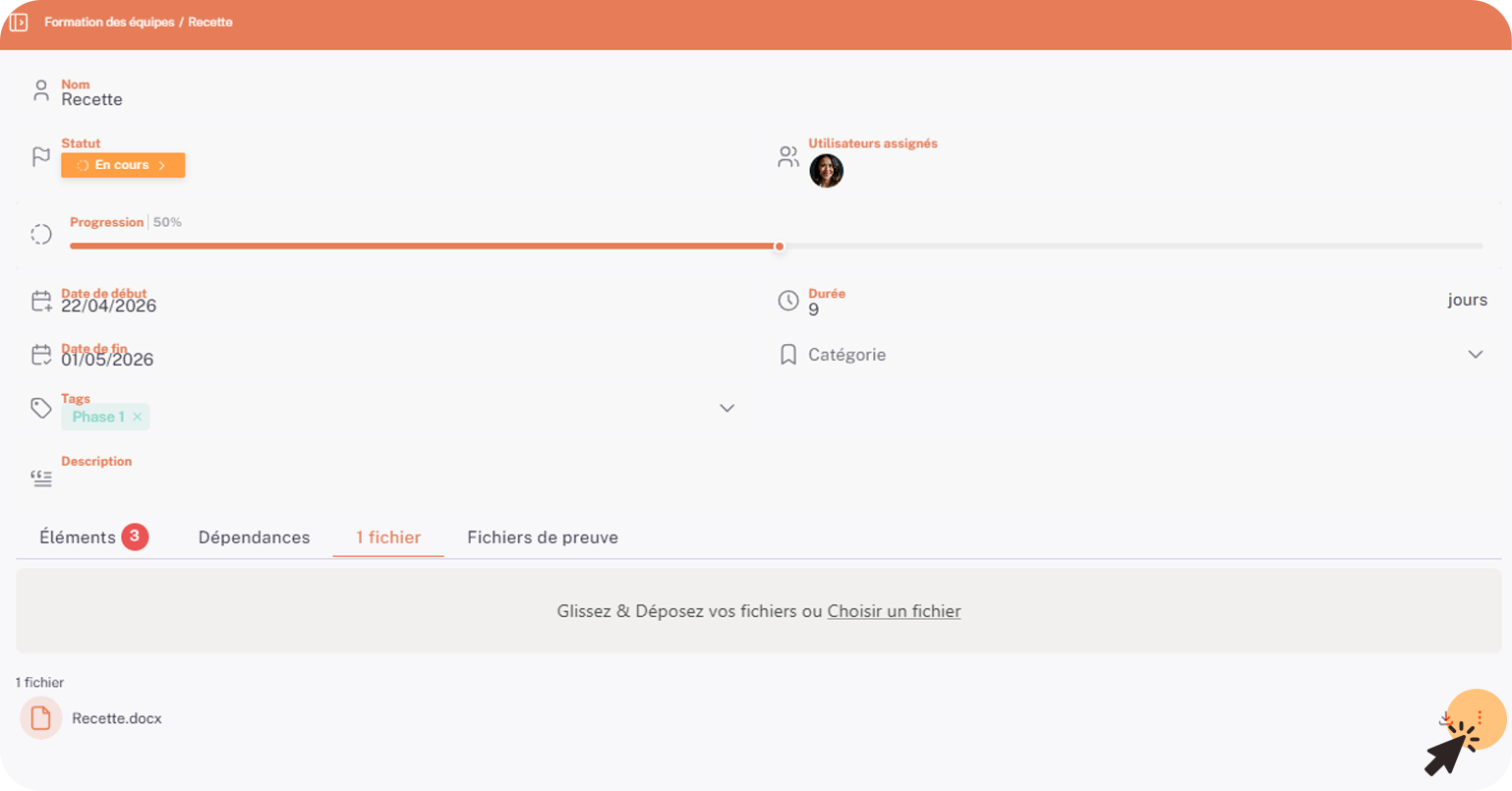Open the En cours status selector

point(123,165)
